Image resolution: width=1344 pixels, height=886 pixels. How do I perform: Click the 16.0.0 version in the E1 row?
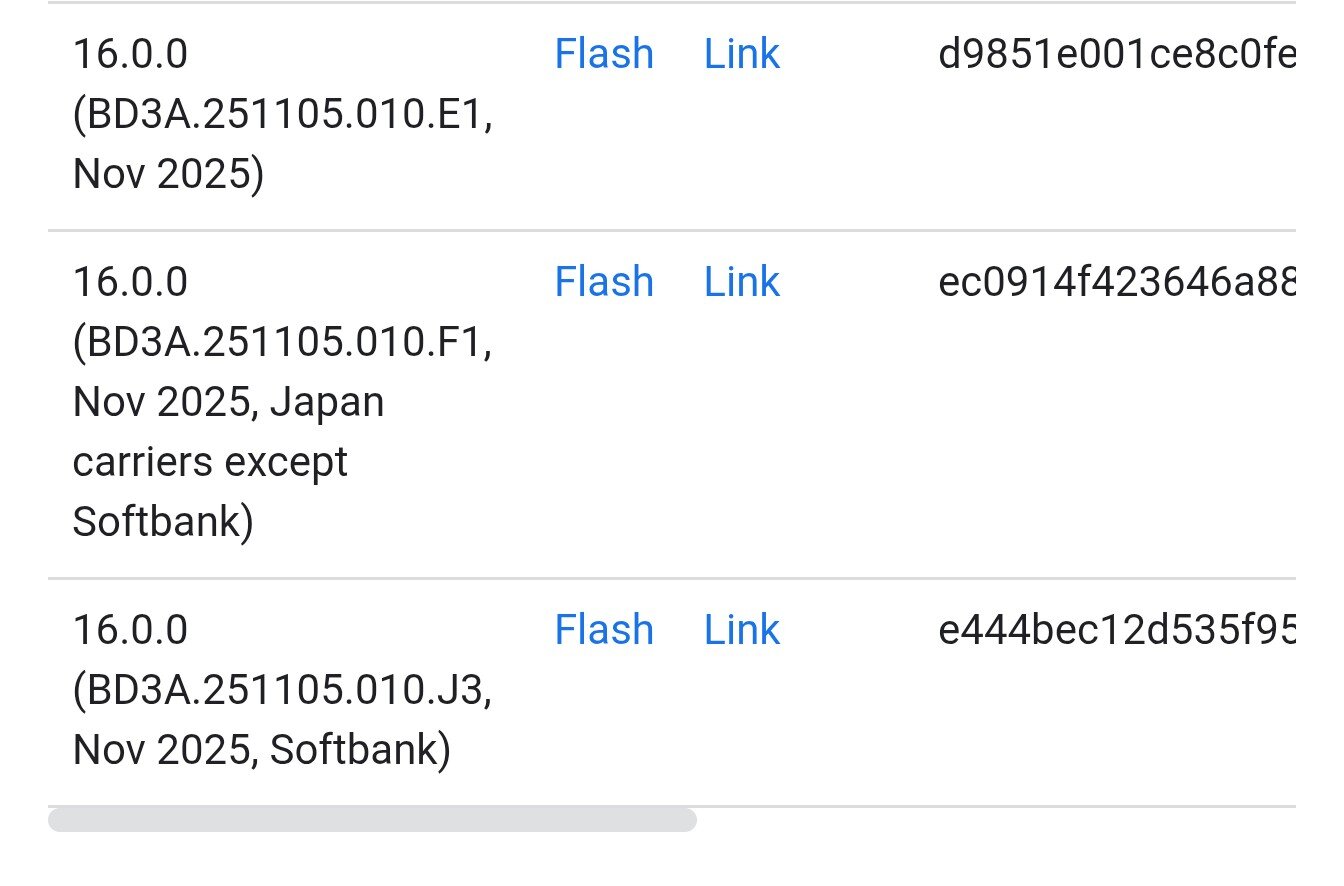130,54
